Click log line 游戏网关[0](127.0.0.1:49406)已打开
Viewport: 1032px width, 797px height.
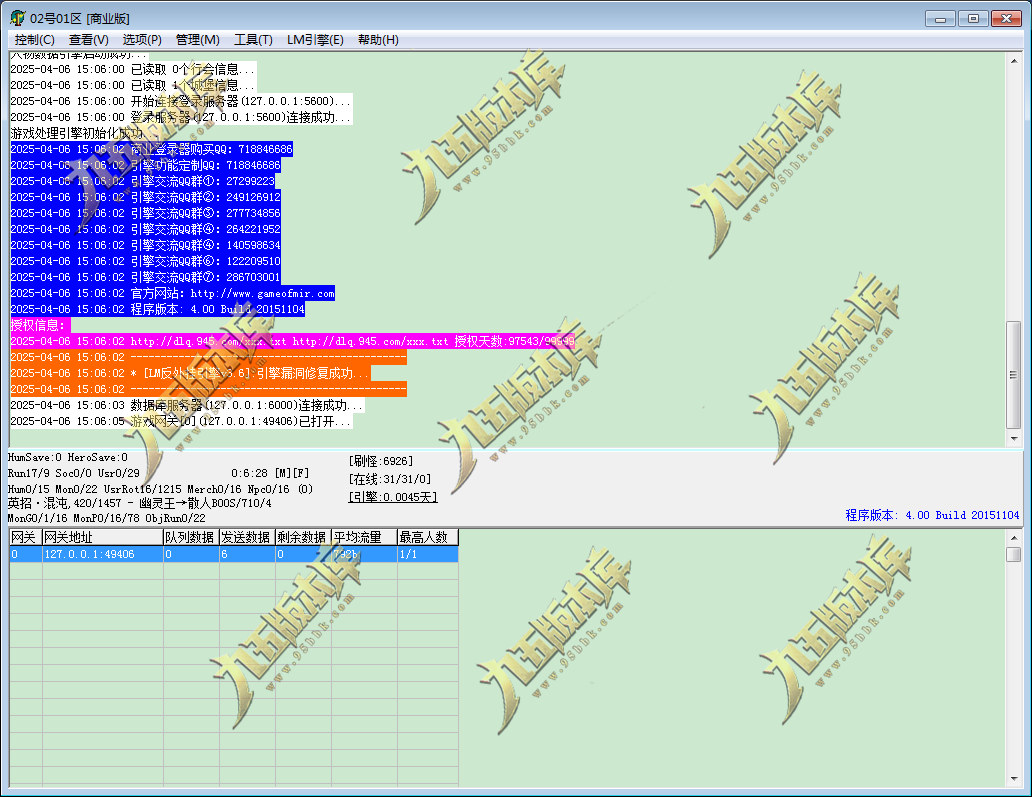click(182, 421)
